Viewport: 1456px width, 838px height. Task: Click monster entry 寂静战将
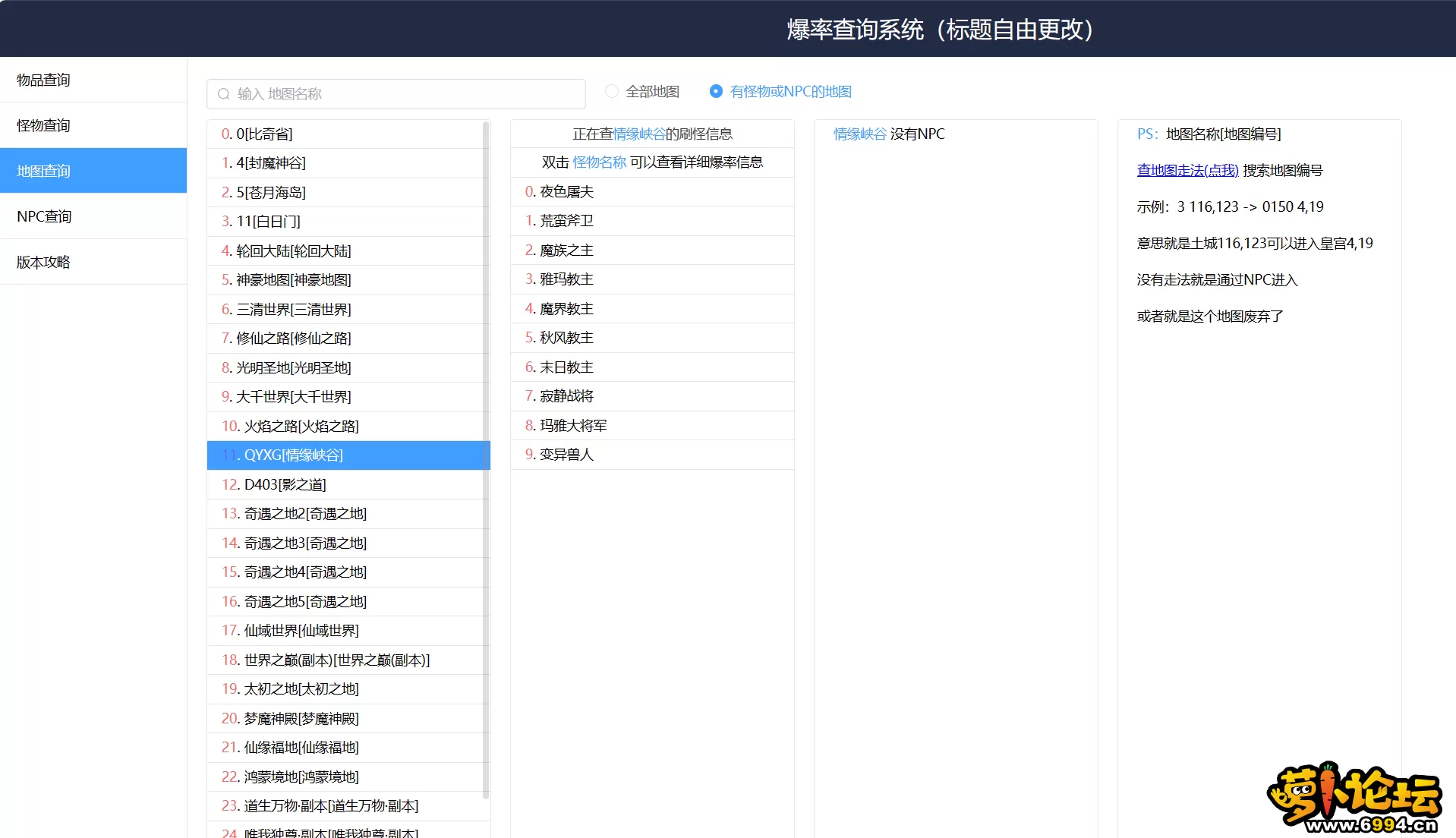652,396
